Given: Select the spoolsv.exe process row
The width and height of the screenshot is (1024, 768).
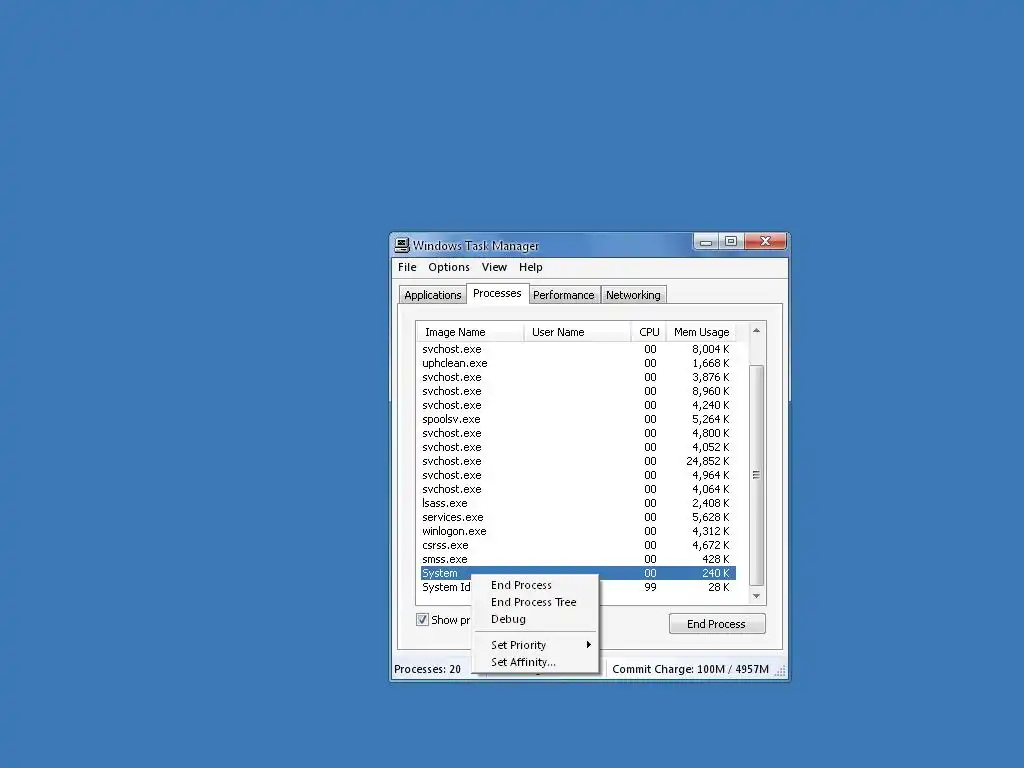Looking at the screenshot, I should coord(577,419).
